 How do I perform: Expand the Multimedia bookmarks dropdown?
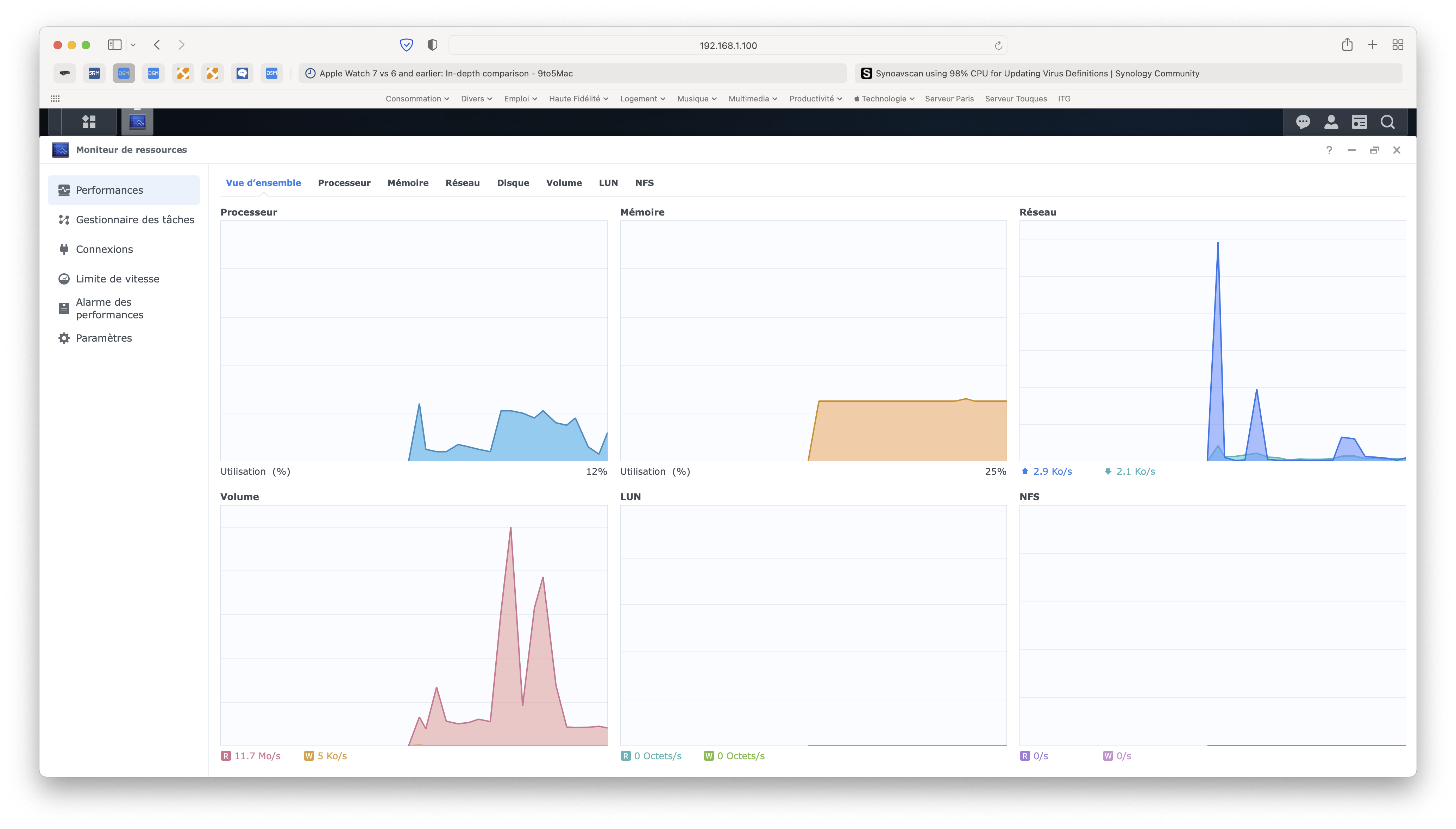pos(752,99)
